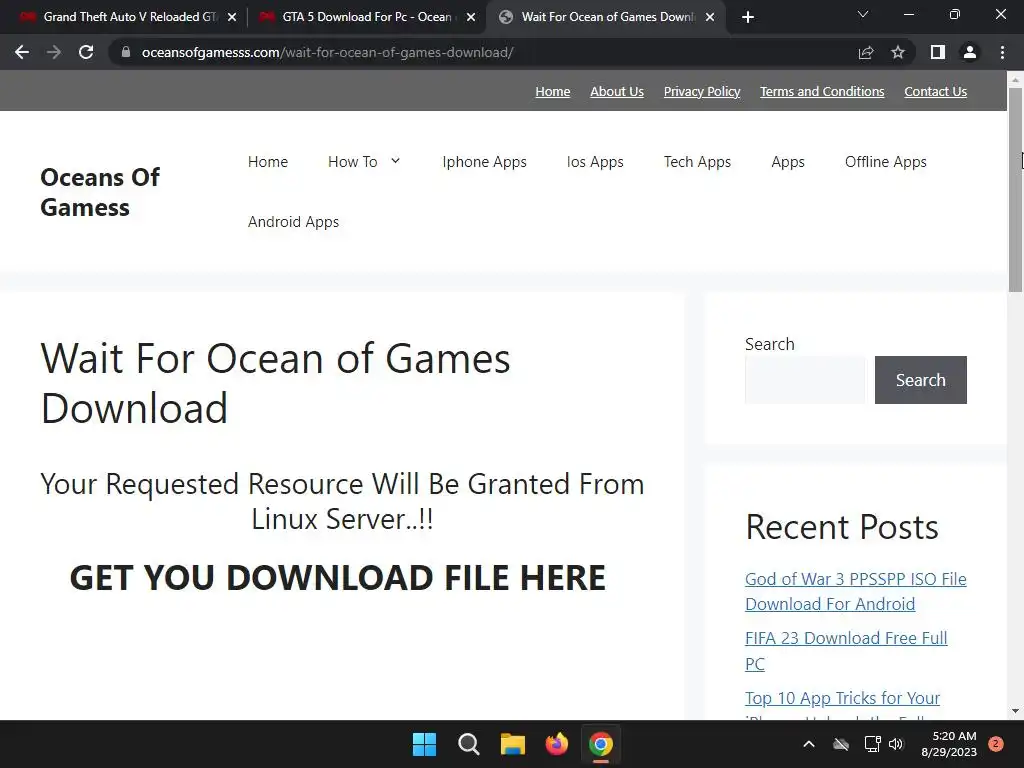Click the dark Search button
This screenshot has width=1024, height=768.
[x=920, y=379]
